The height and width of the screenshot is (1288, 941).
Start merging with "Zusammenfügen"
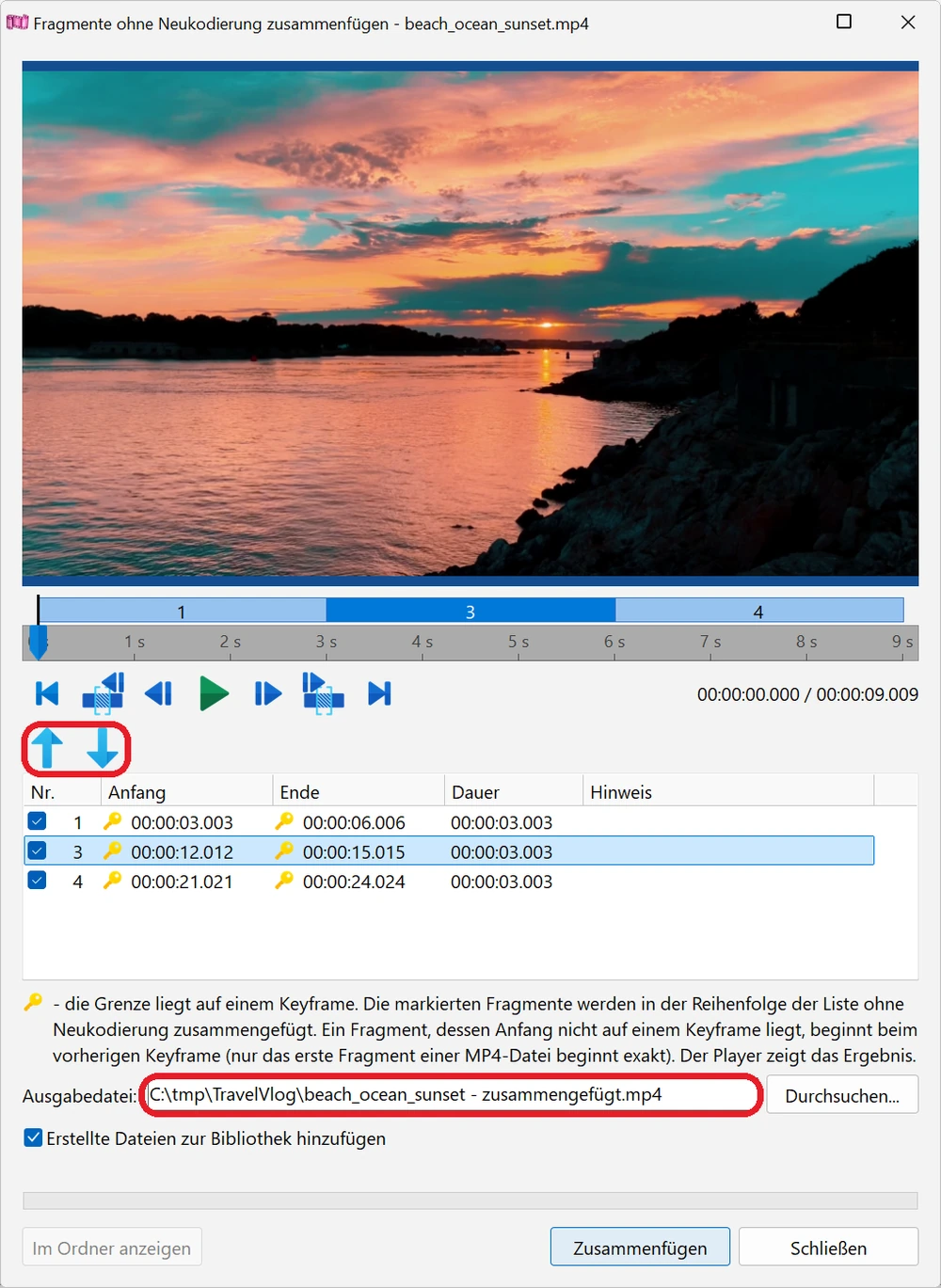point(640,1248)
